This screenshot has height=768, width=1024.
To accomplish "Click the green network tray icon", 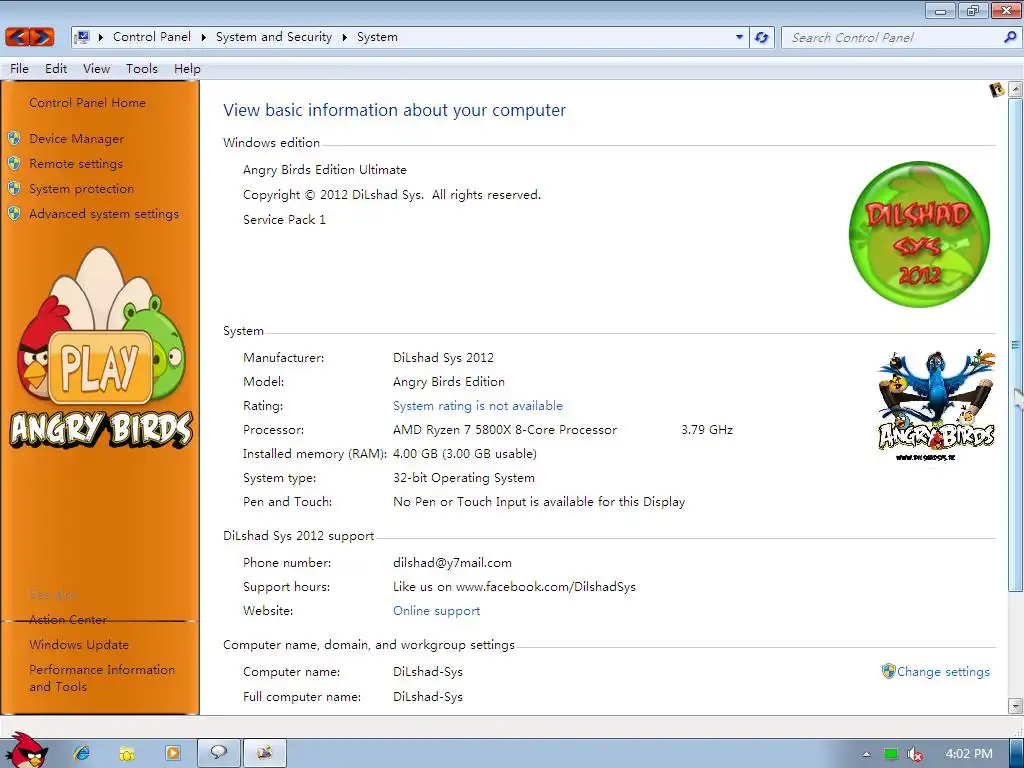I will click(x=891, y=754).
